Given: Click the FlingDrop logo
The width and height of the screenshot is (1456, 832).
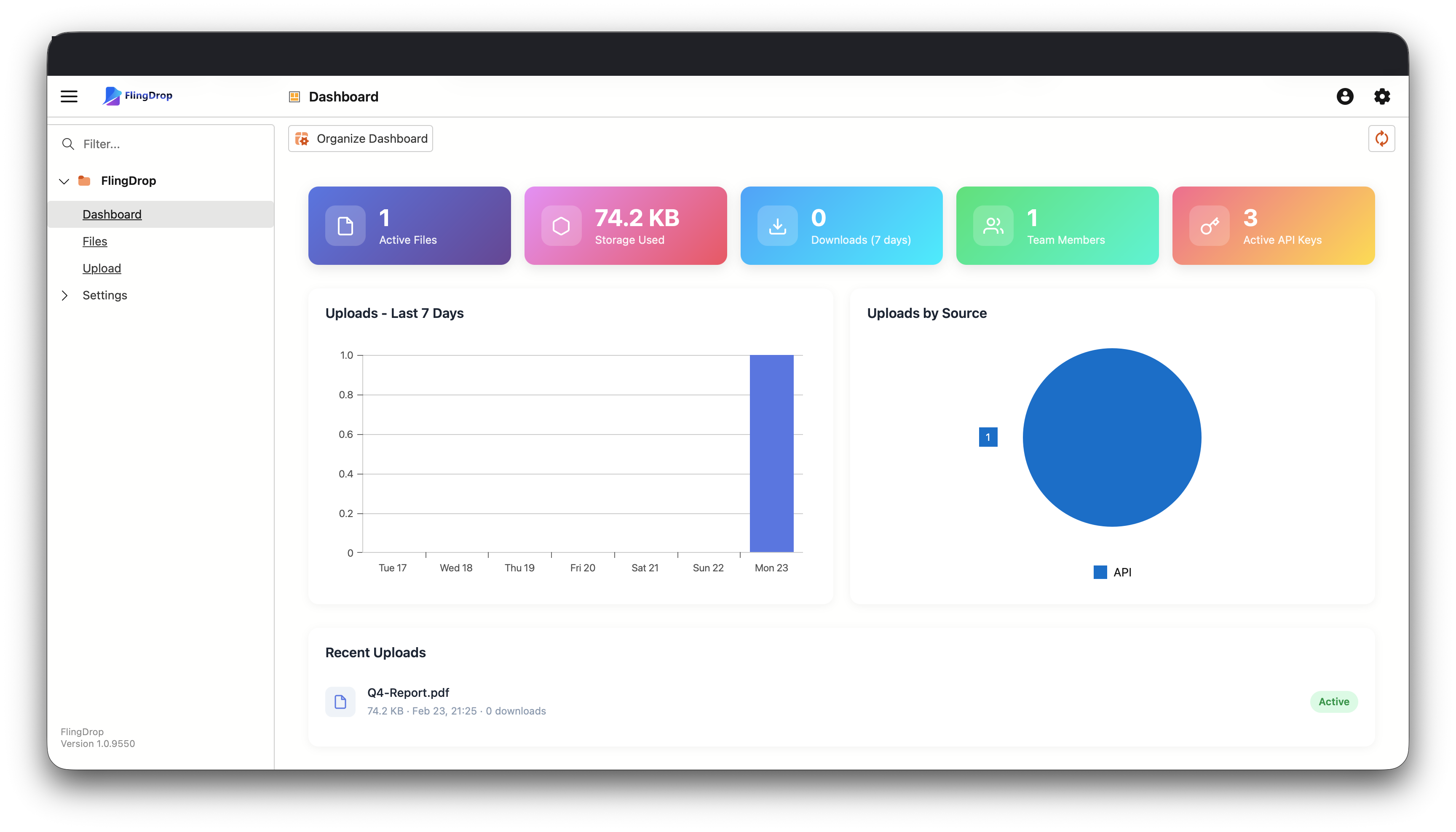Looking at the screenshot, I should tap(137, 96).
